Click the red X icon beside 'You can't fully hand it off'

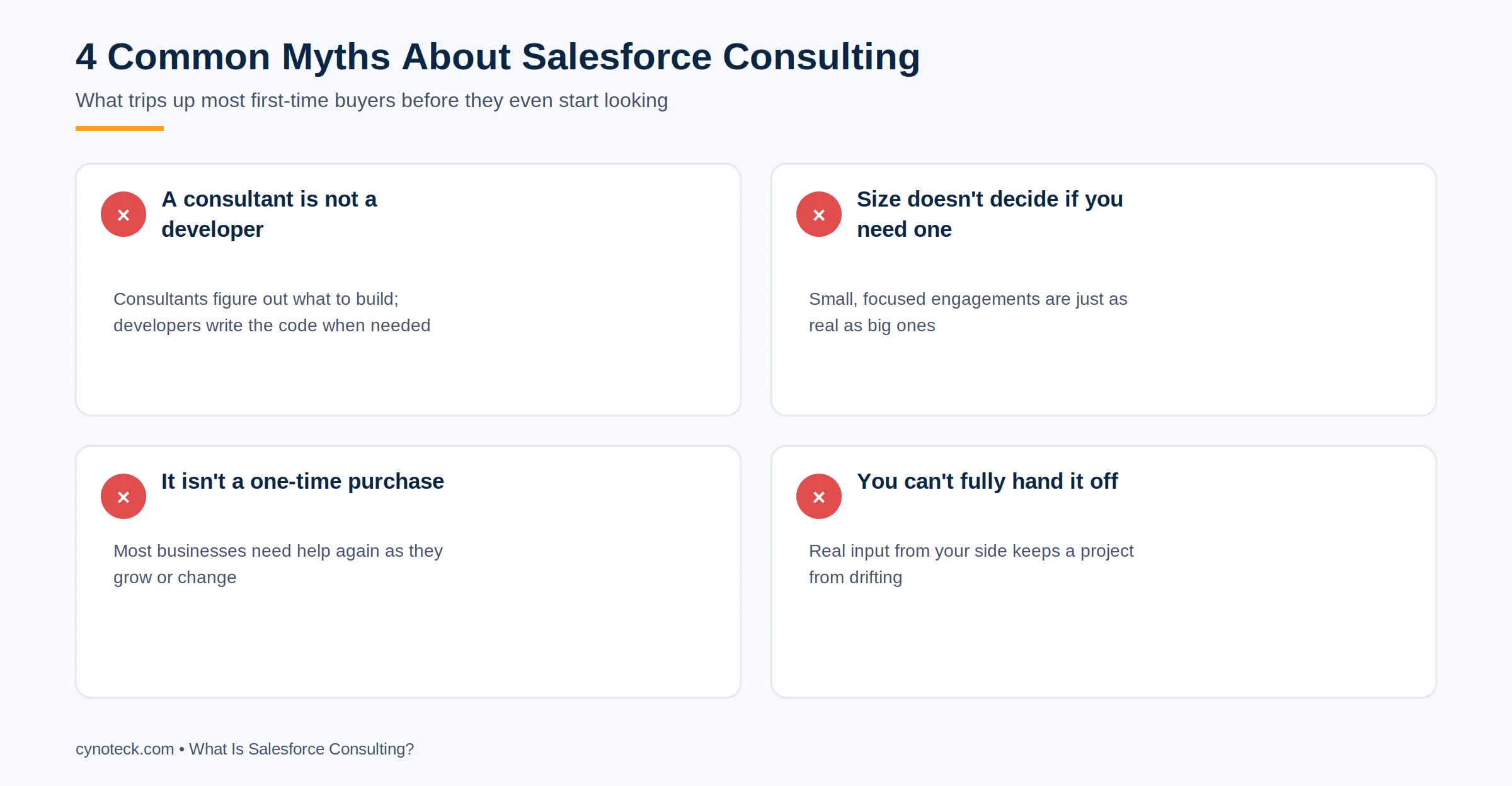(x=819, y=496)
